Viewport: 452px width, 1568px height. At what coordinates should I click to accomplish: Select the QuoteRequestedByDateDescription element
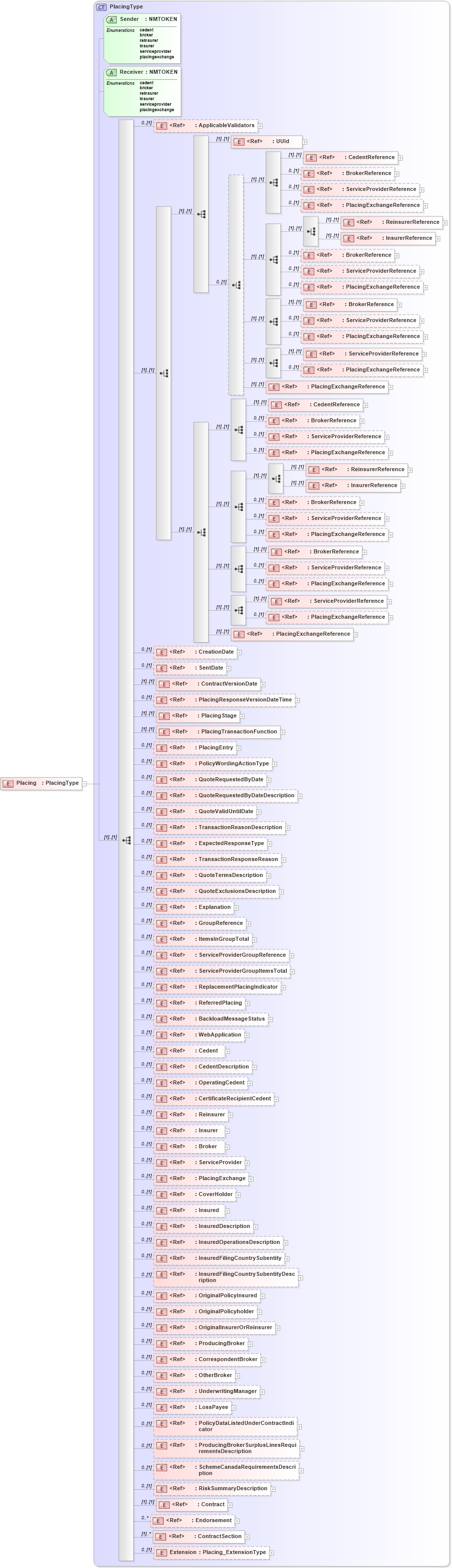(226, 796)
